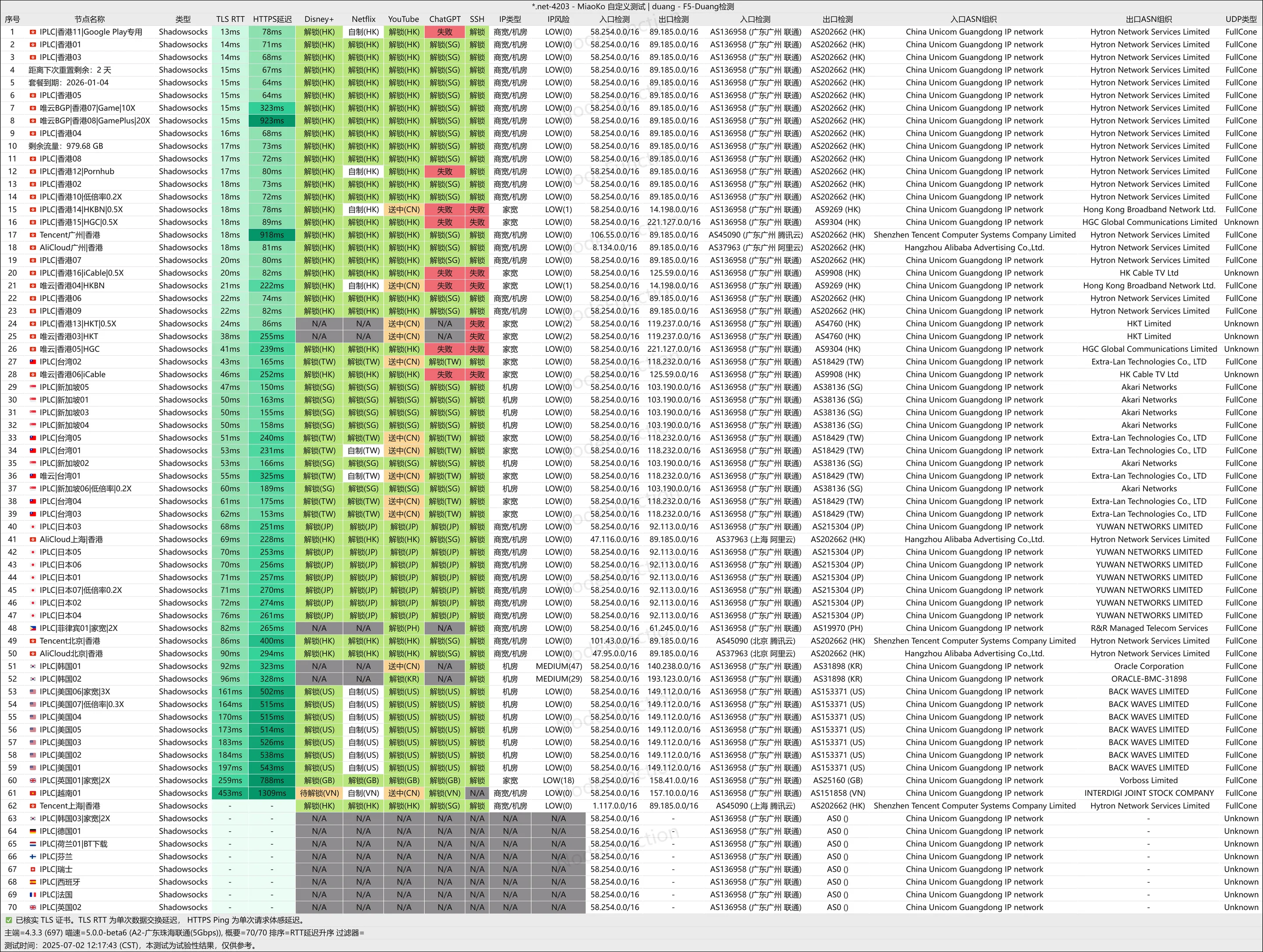
Task: Click the 解锁(KR) YouTube cell
Action: pyautogui.click(x=403, y=679)
